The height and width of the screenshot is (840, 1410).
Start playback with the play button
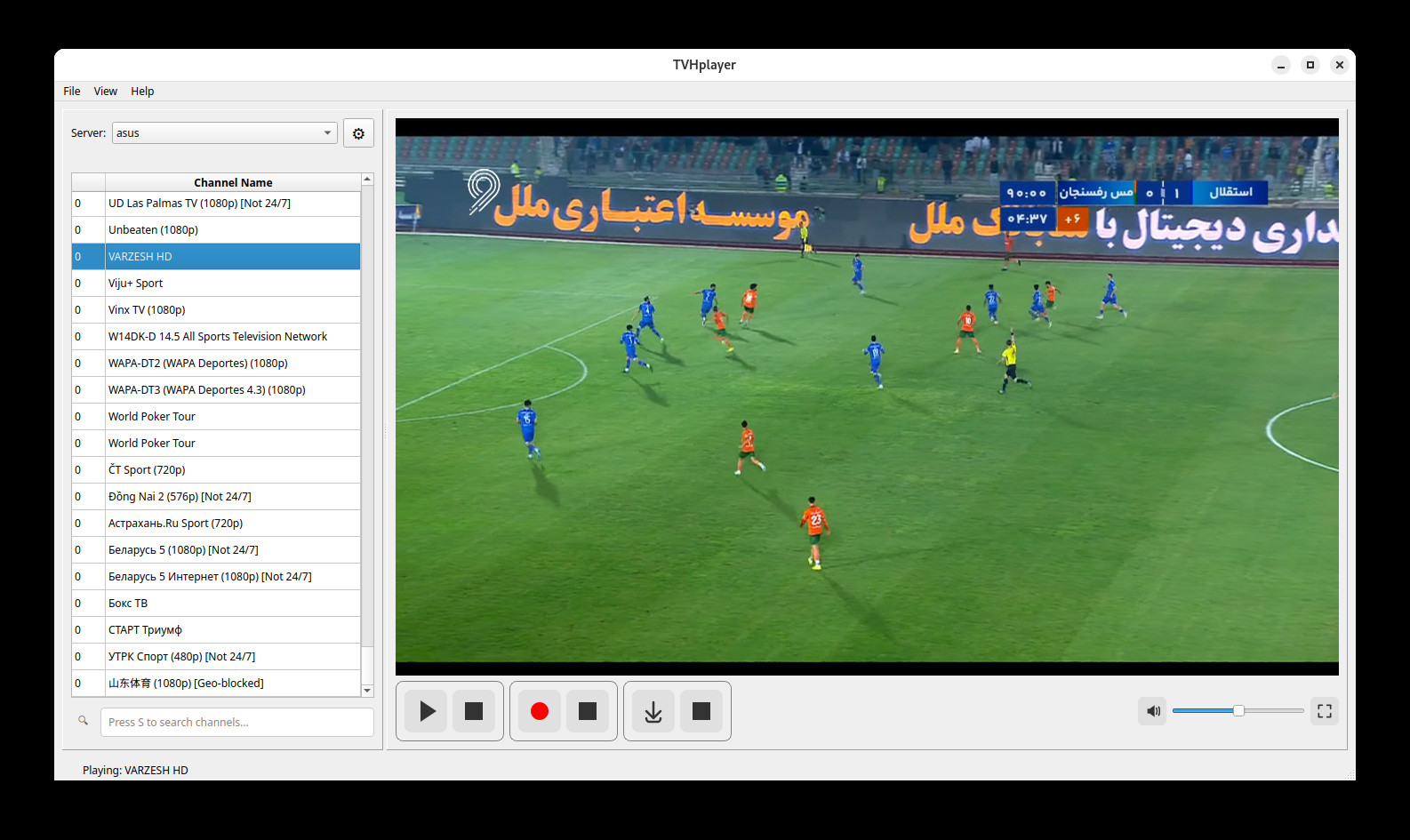428,711
